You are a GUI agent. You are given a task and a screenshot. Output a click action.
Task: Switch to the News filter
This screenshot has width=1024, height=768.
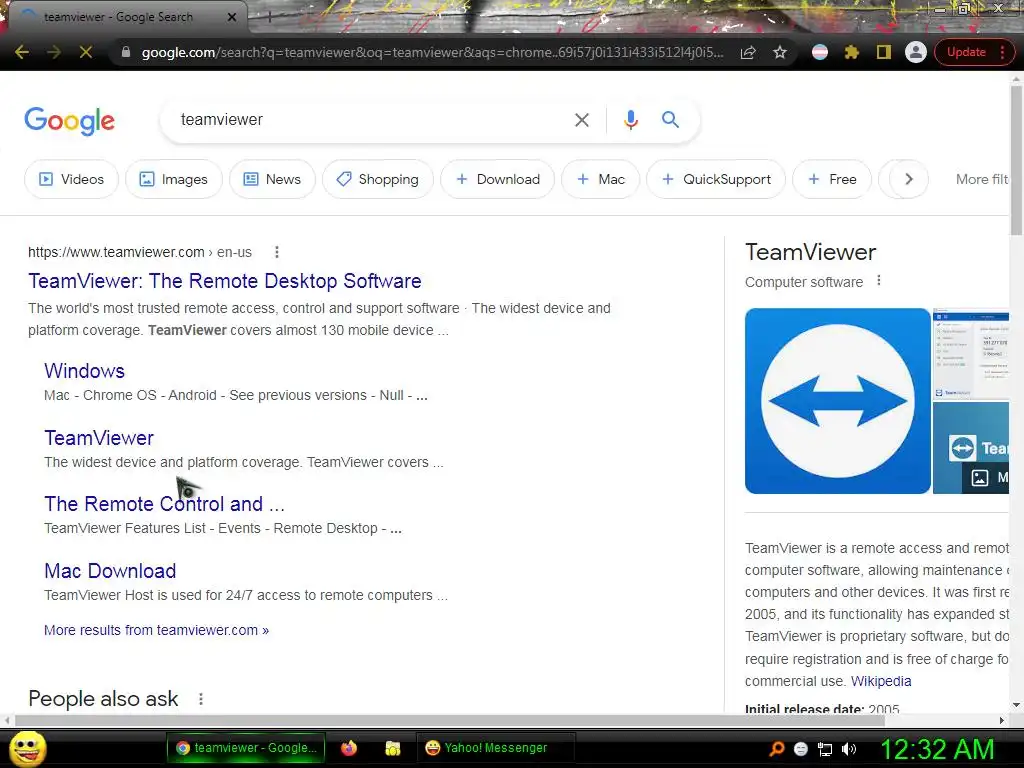[272, 179]
